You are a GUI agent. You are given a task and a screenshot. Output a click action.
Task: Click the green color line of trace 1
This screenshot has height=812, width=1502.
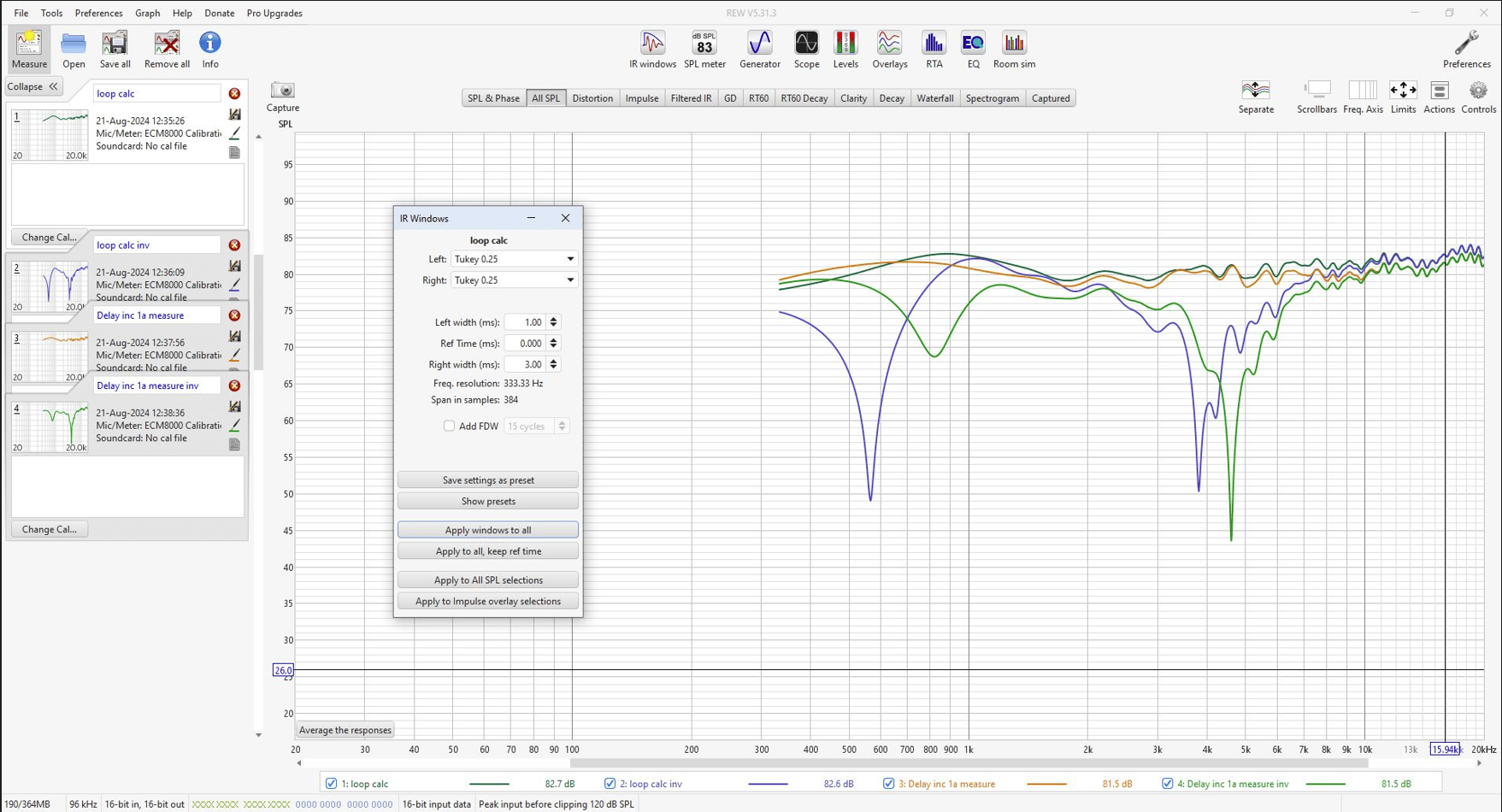coord(489,784)
